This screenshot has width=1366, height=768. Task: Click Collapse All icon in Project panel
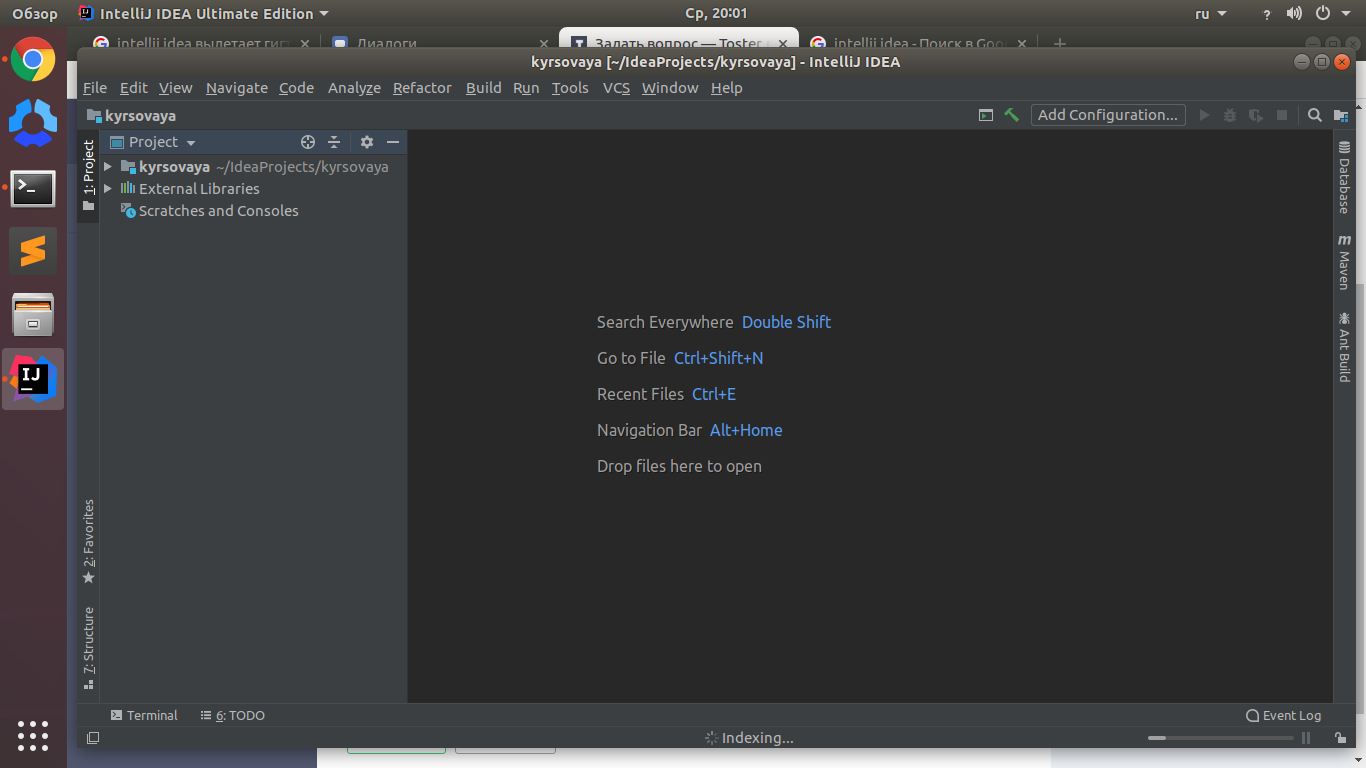[334, 142]
